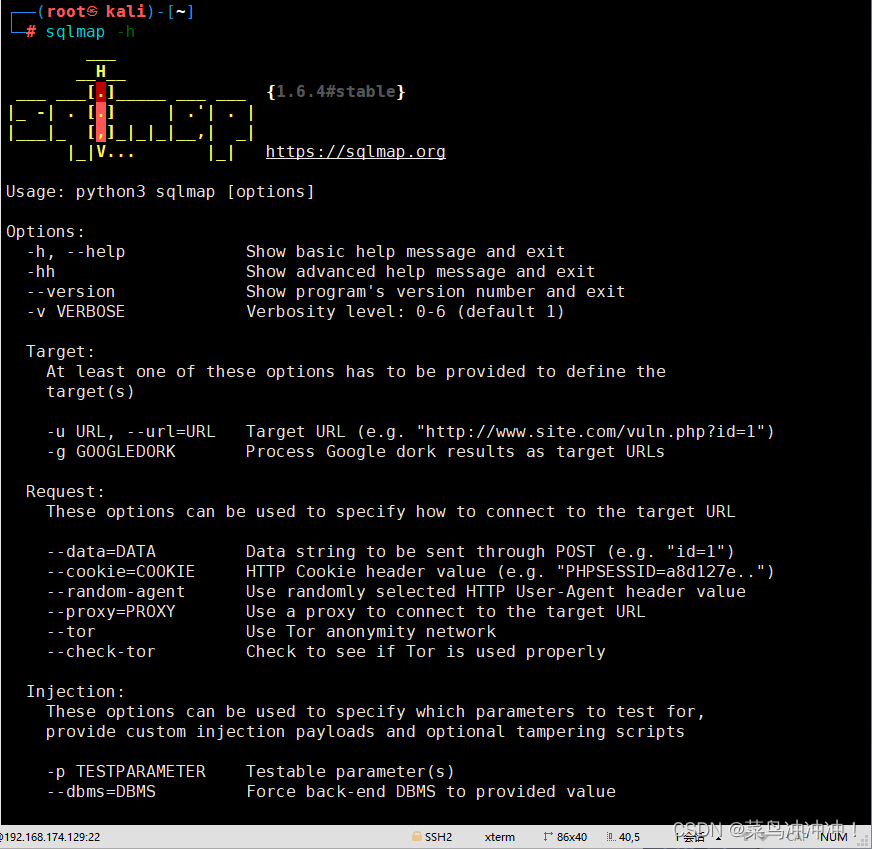The width and height of the screenshot is (872, 849).
Task: Click the "-p TESTPARAMETER" option text
Action: pos(126,772)
